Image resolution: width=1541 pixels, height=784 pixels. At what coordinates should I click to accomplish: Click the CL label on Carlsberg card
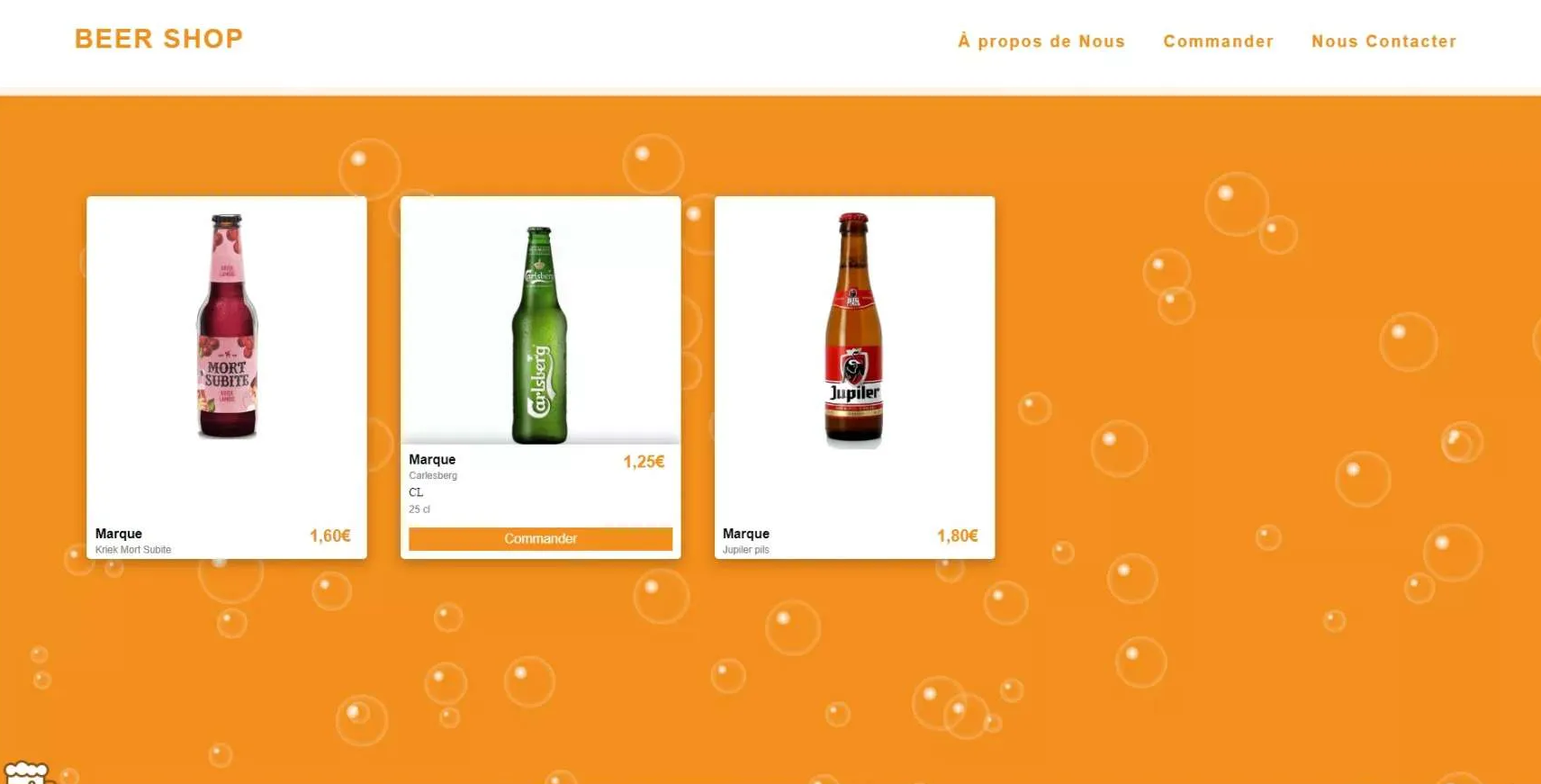[x=416, y=492]
